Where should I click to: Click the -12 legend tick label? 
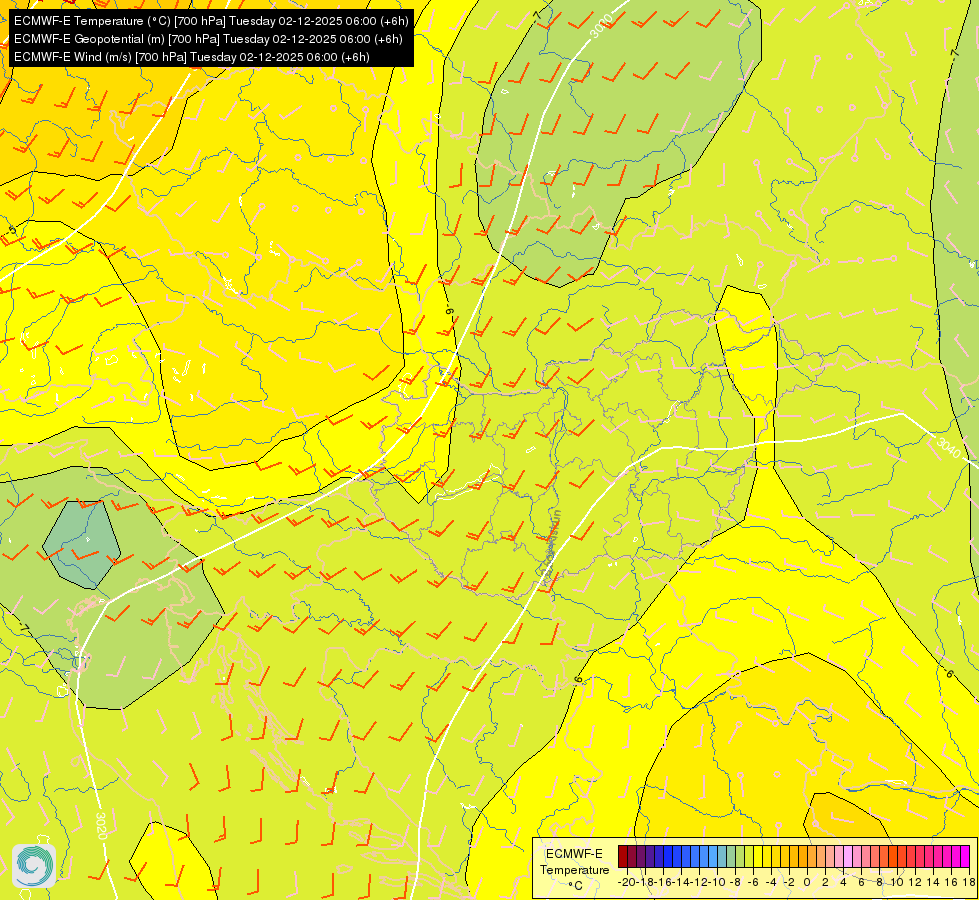pyautogui.click(x=699, y=882)
